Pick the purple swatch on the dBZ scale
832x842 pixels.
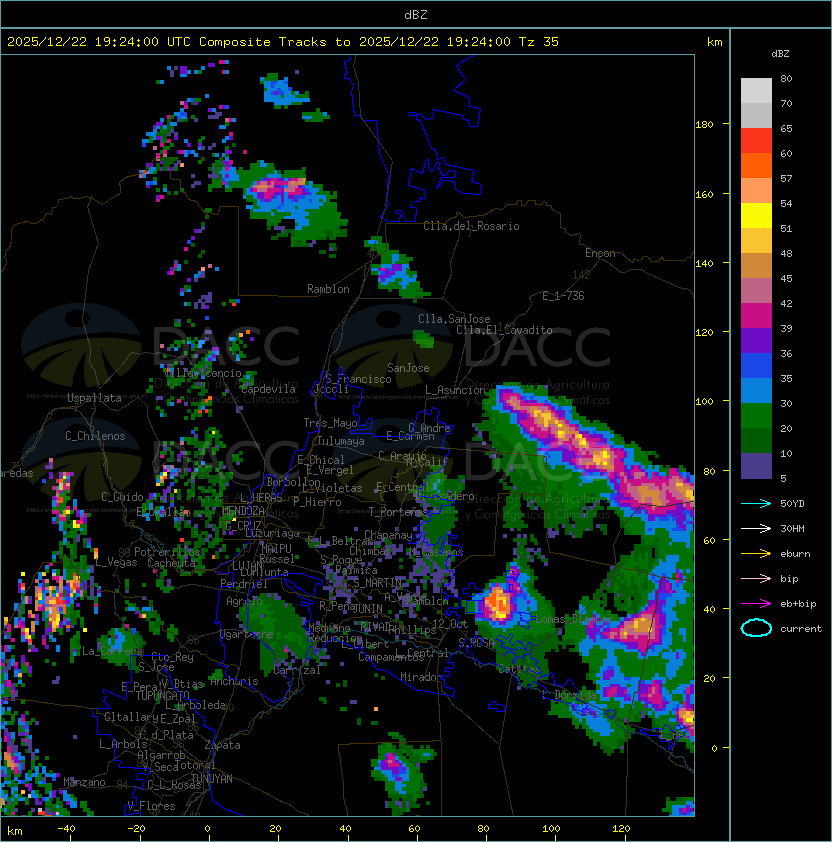[756, 341]
